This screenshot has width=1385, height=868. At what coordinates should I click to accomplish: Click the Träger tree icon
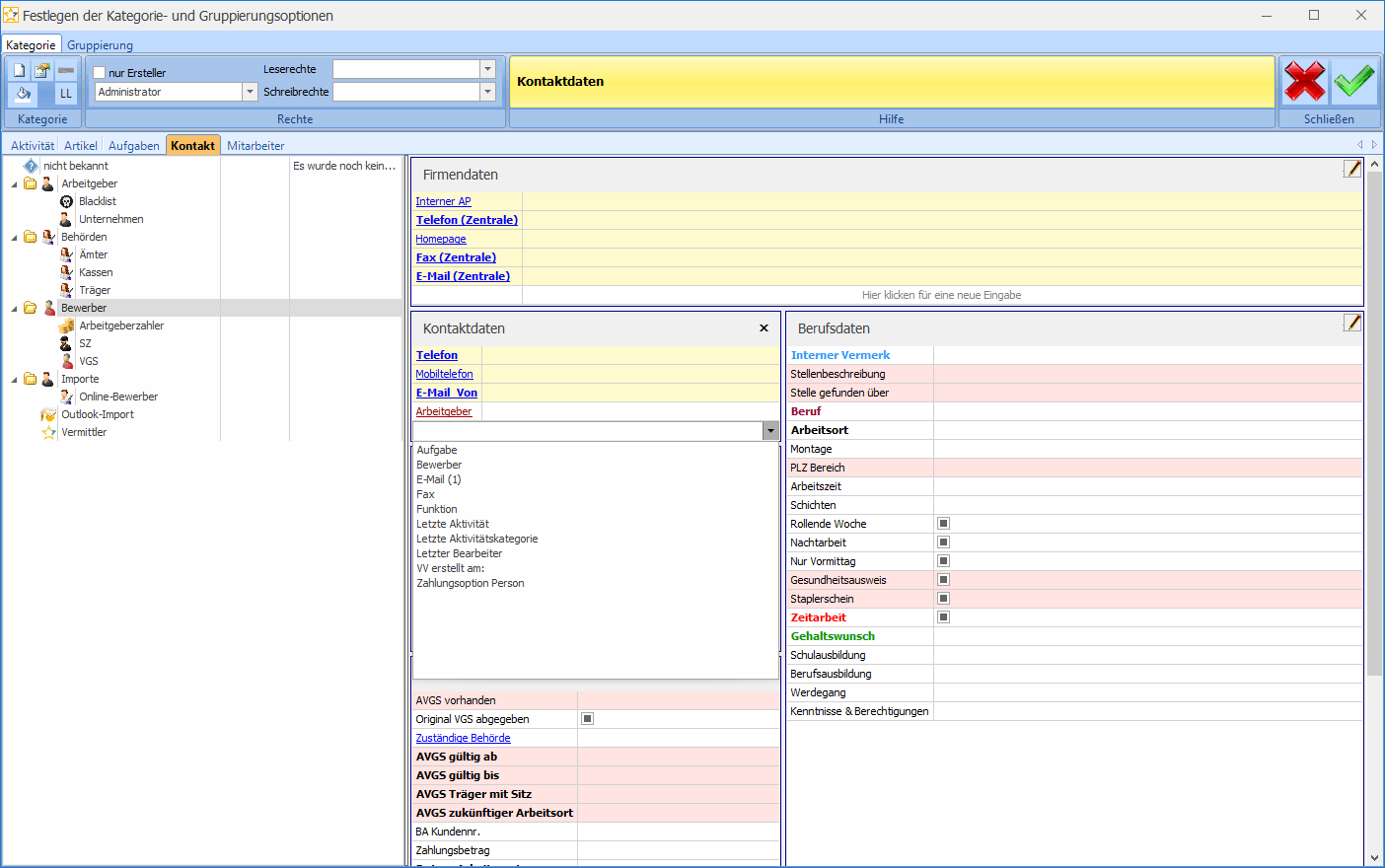click(66, 290)
